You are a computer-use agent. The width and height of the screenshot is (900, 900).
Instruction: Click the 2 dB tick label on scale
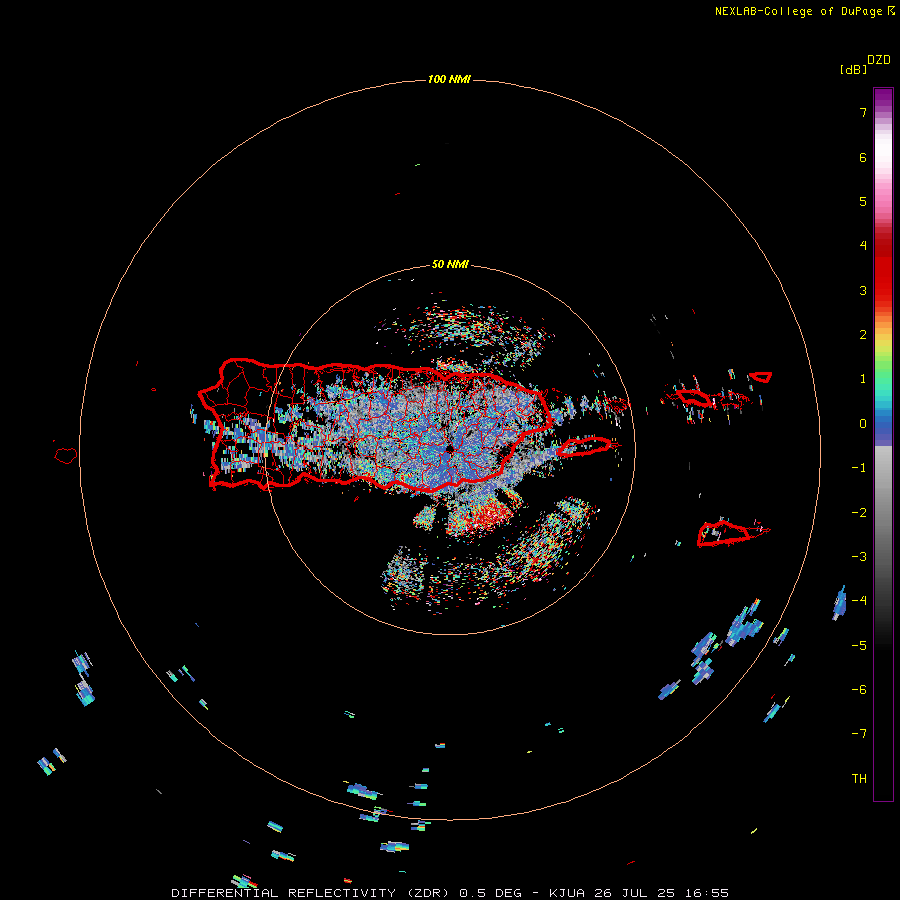(x=863, y=335)
